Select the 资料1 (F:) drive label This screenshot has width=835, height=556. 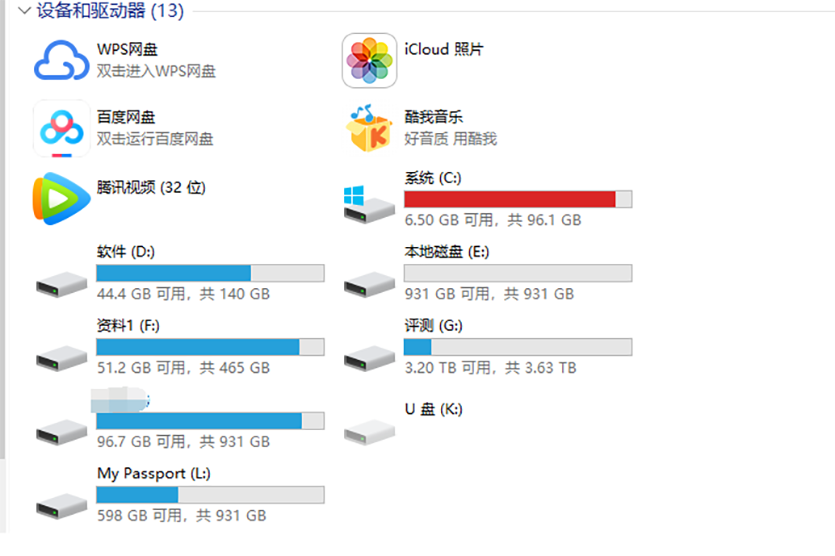click(x=127, y=326)
